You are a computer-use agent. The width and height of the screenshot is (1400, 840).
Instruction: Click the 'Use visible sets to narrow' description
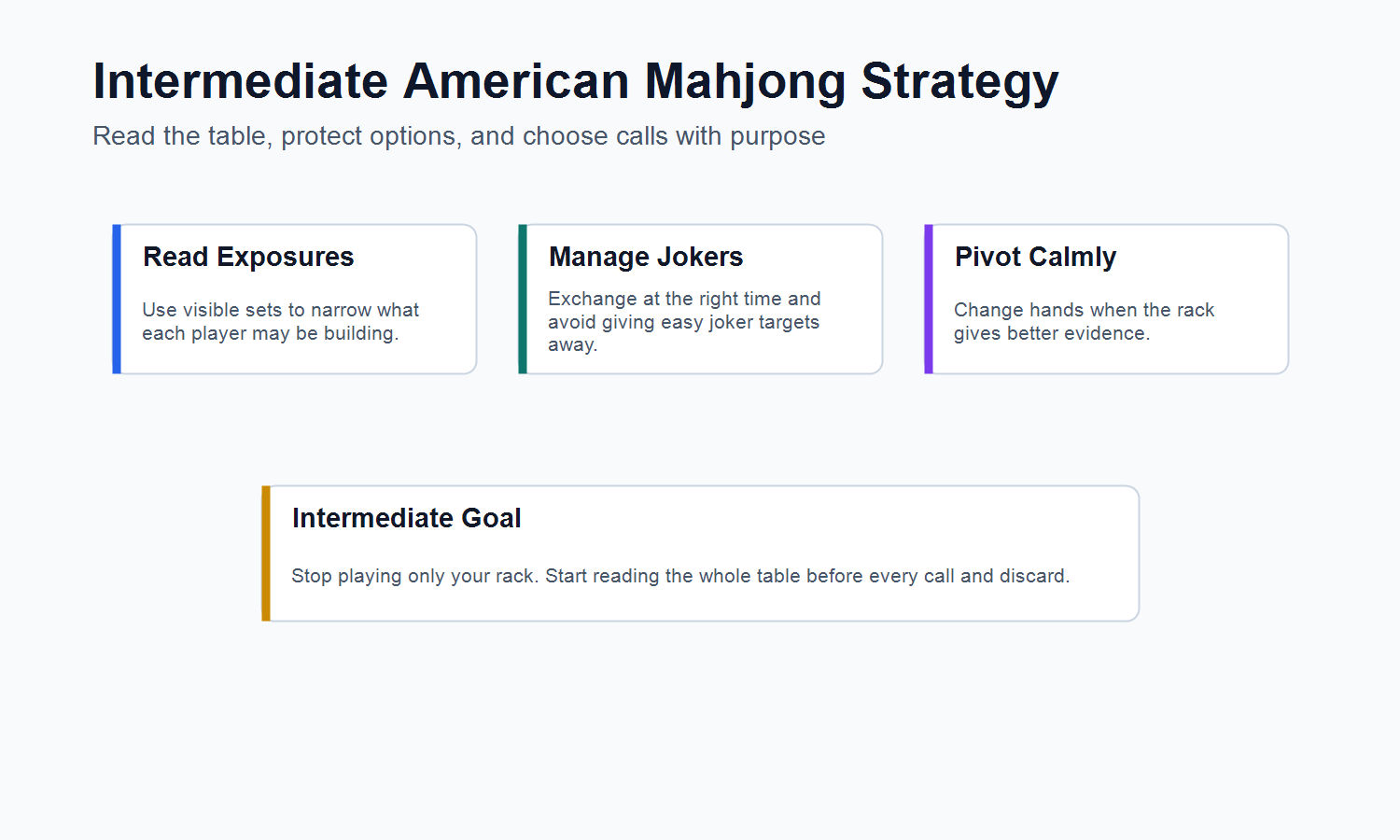pyautogui.click(x=280, y=321)
